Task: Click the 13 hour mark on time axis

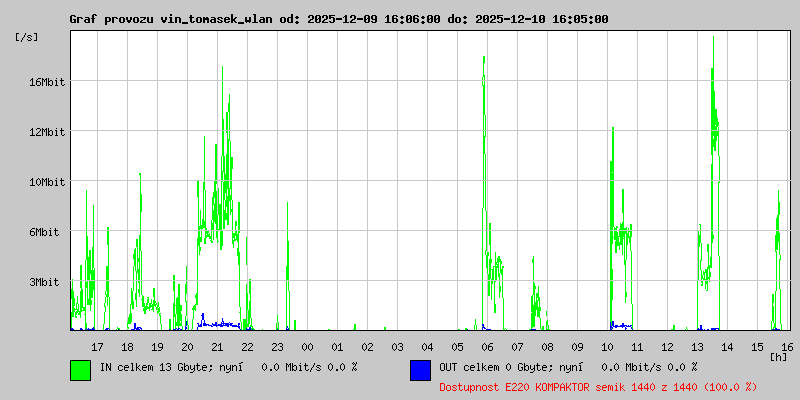Action: coord(697,347)
